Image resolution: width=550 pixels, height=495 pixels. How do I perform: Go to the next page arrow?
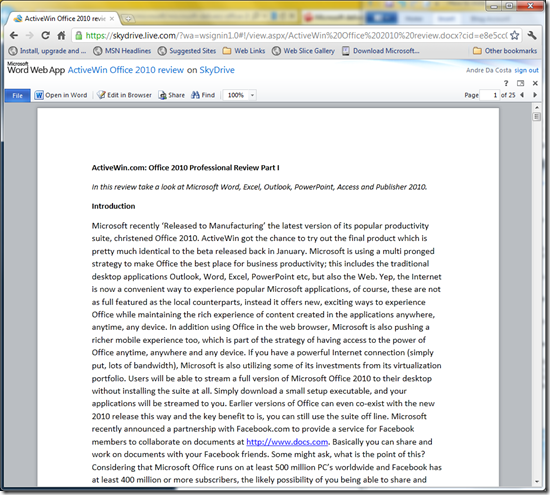tap(535, 95)
